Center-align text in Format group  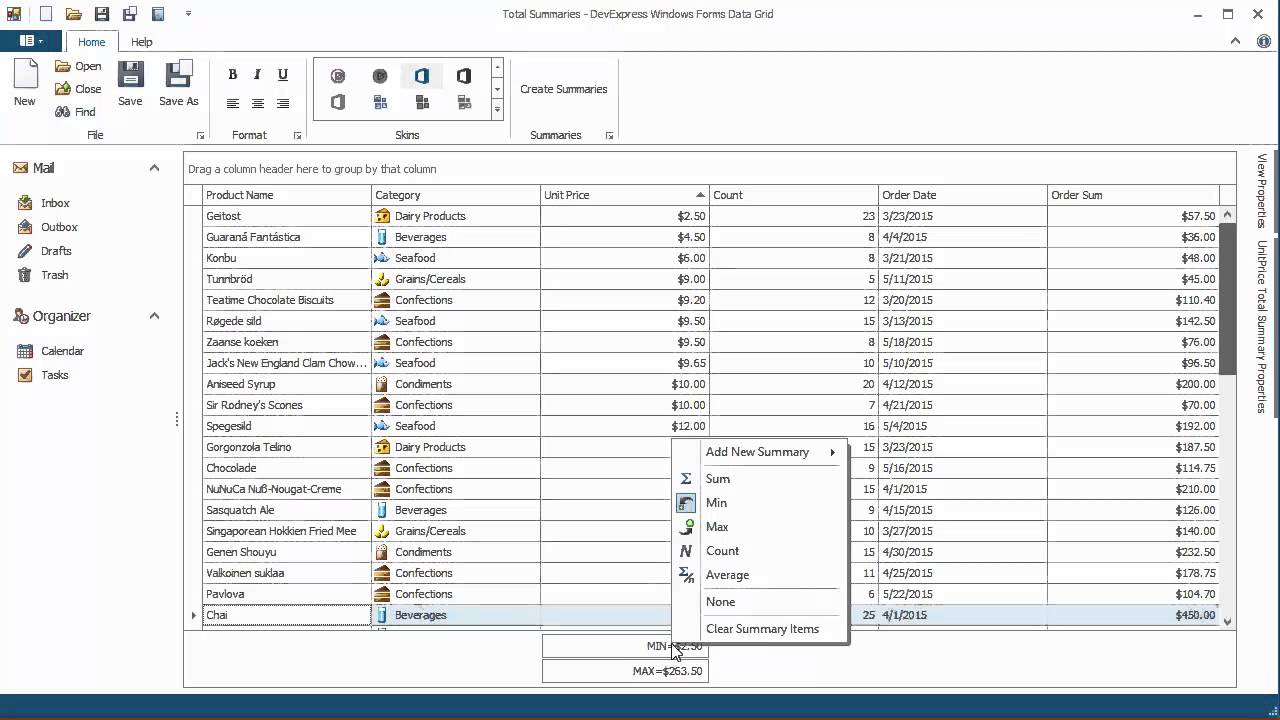(258, 103)
